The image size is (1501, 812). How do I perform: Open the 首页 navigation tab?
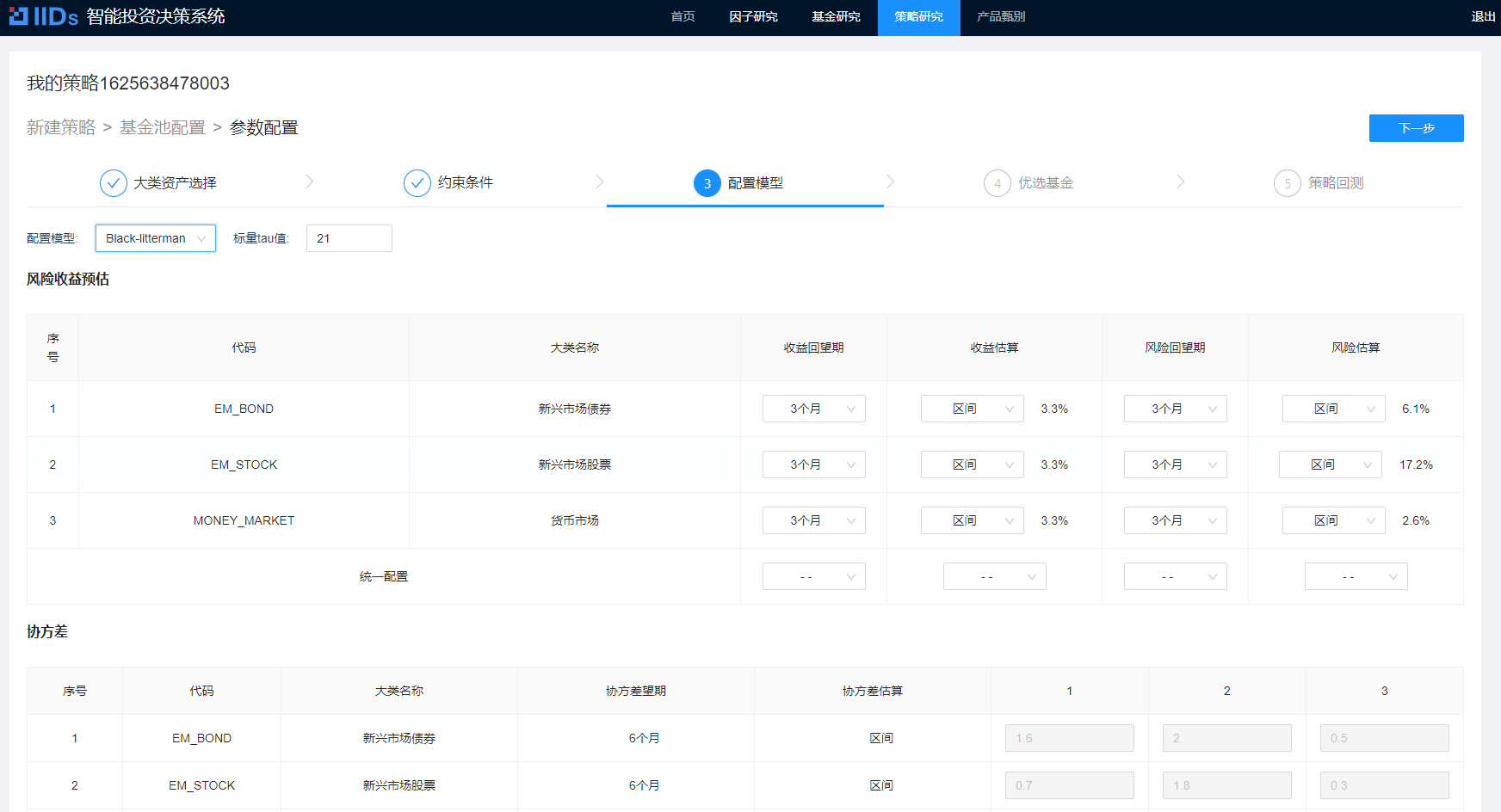[683, 17]
